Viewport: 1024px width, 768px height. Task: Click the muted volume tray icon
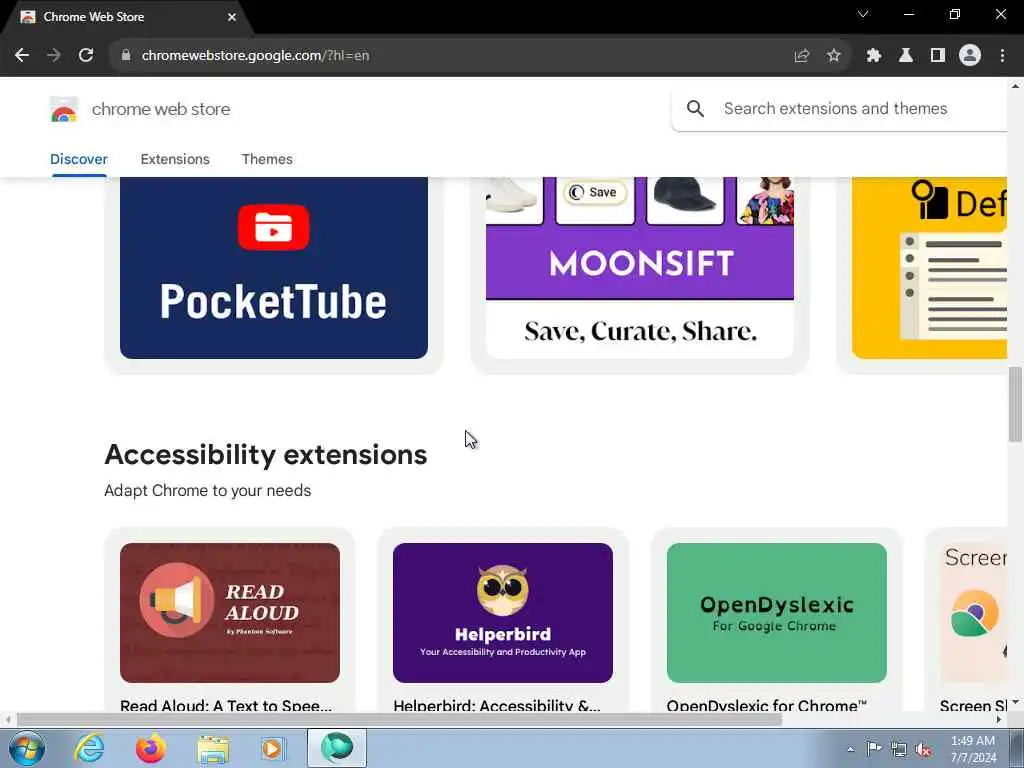coord(923,750)
